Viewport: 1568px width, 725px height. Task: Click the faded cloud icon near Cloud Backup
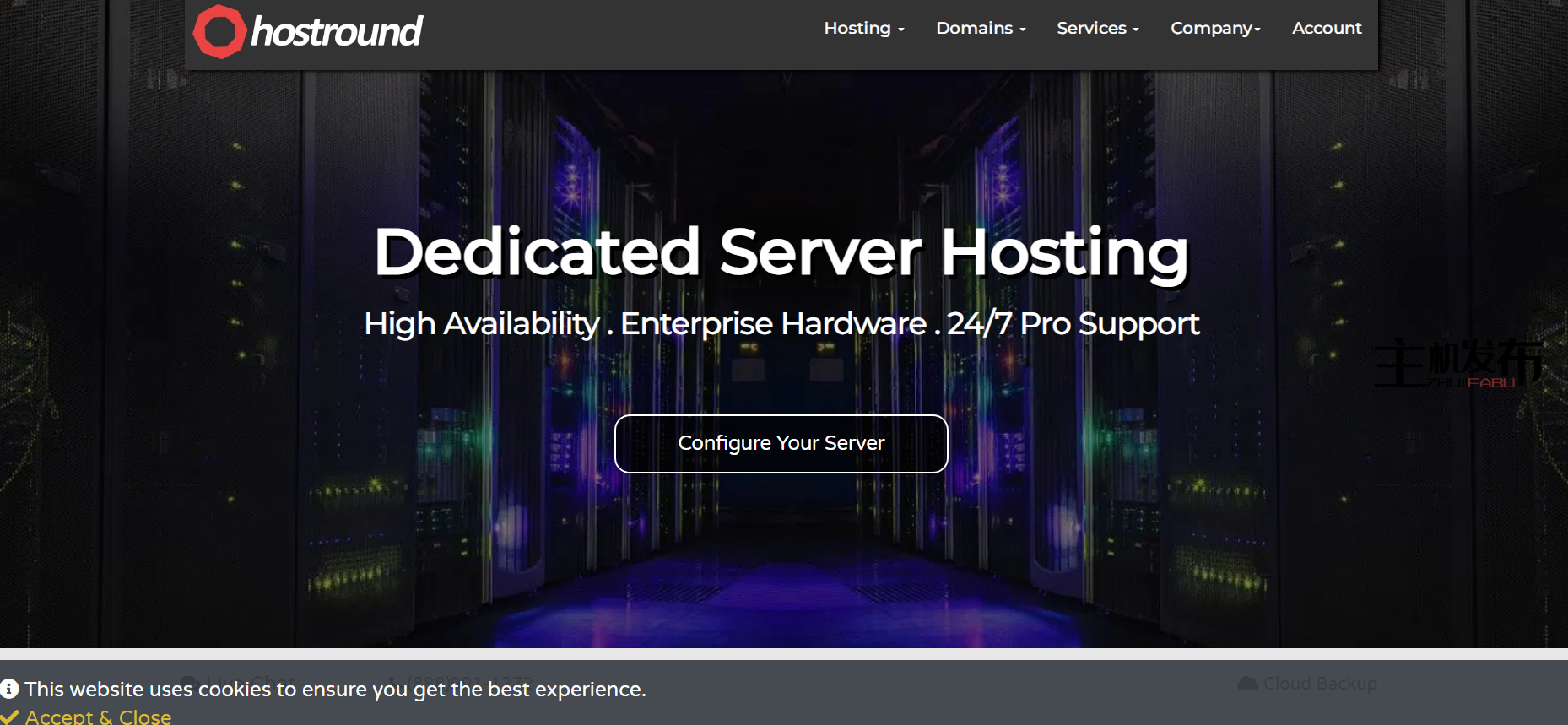(1247, 684)
